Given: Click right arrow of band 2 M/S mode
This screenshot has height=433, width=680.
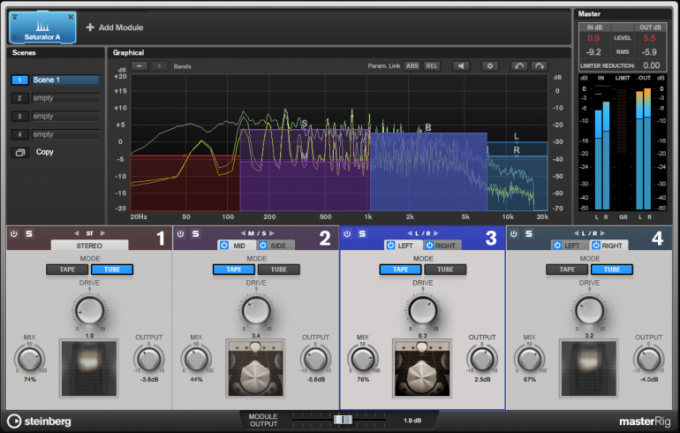Looking at the screenshot, I should 271,233.
